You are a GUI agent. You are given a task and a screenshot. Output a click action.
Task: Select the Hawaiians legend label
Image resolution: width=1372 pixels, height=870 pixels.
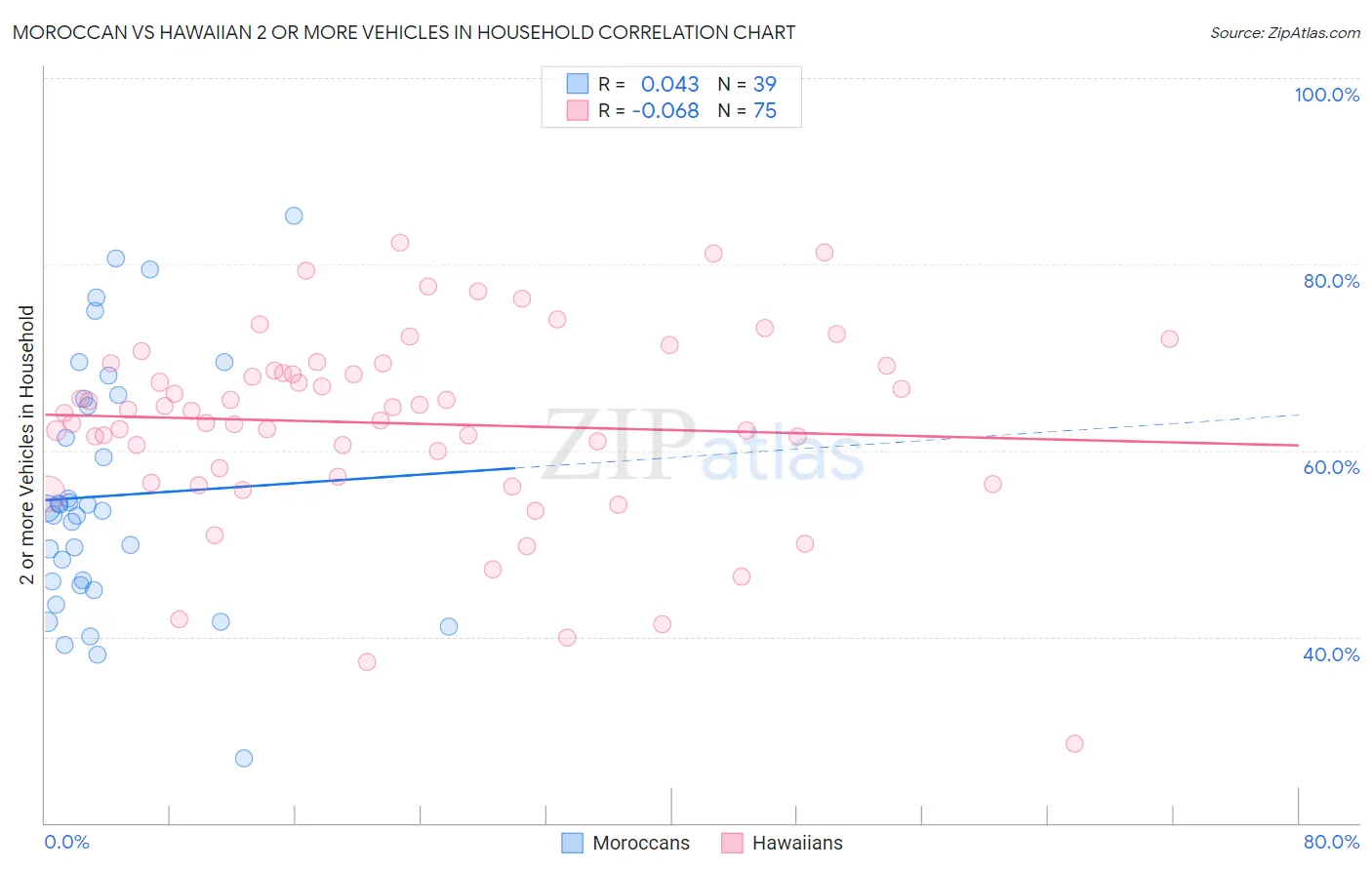[x=797, y=843]
